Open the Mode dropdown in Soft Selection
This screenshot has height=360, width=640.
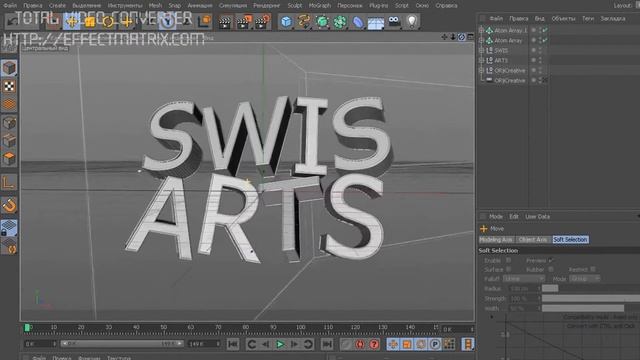click(x=584, y=279)
